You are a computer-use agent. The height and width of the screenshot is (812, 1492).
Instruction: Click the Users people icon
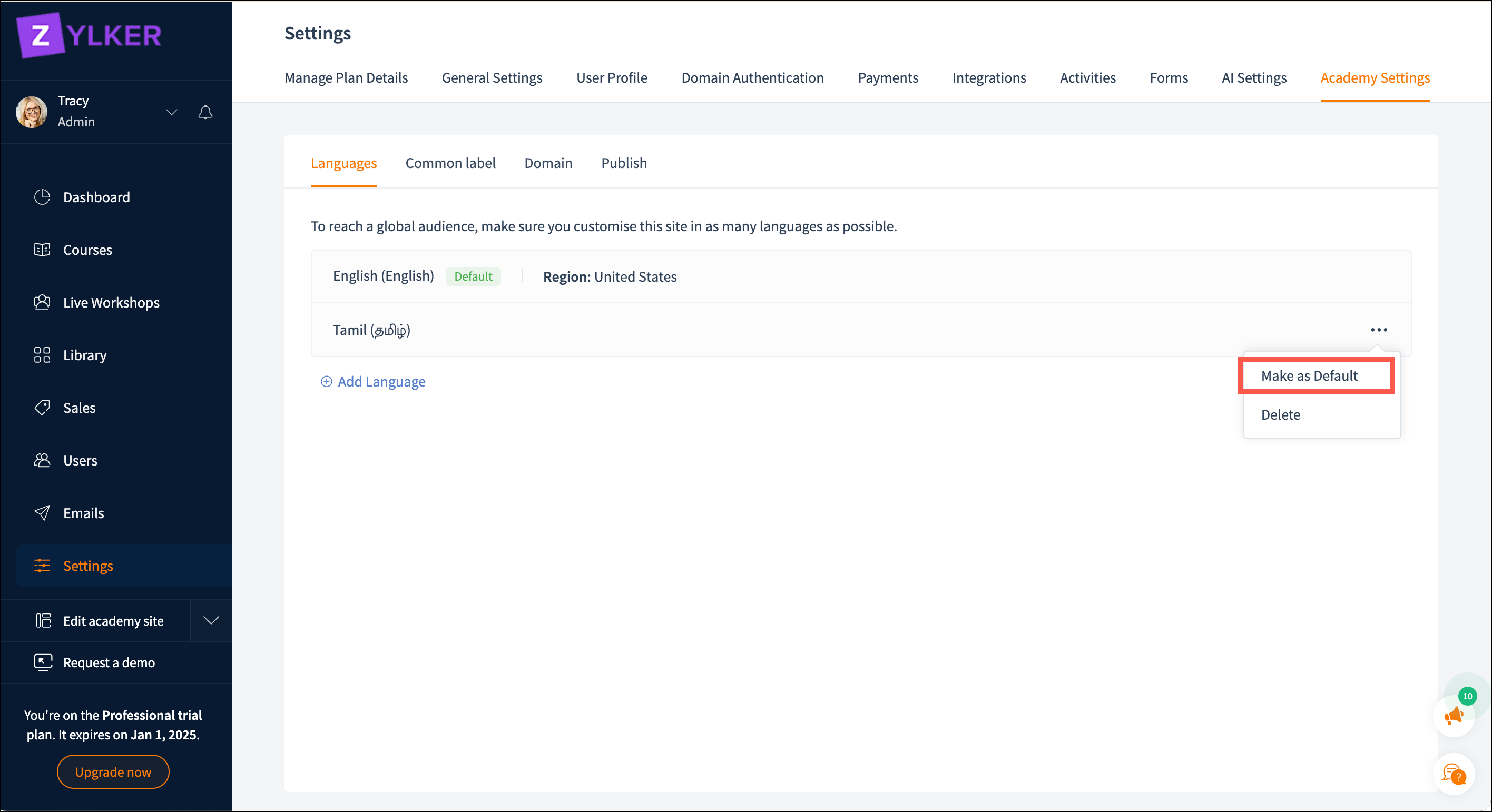42,460
